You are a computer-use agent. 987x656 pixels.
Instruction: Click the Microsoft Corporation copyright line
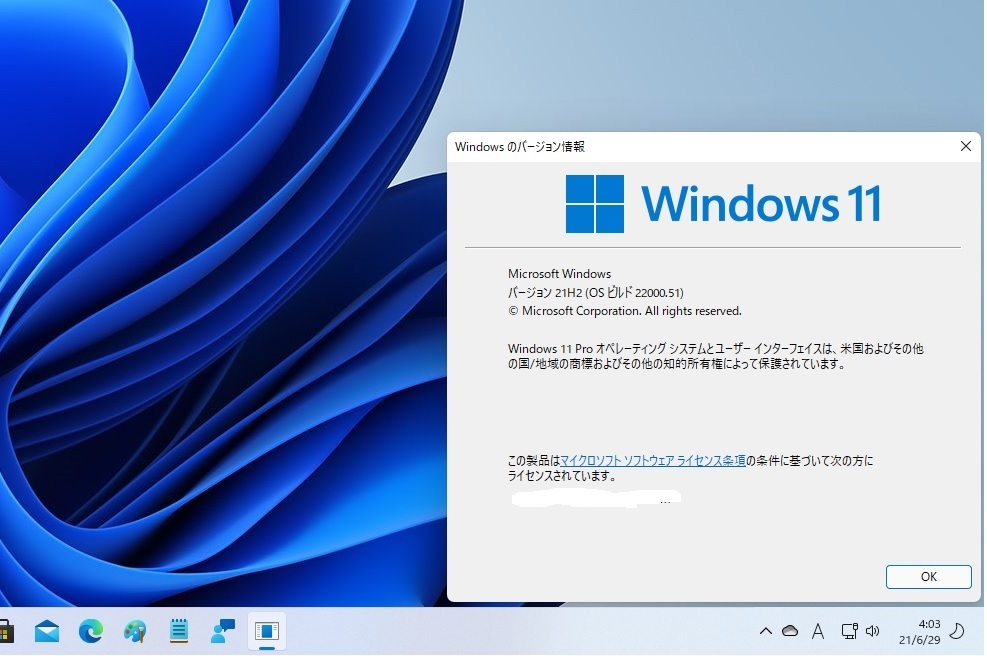(624, 311)
